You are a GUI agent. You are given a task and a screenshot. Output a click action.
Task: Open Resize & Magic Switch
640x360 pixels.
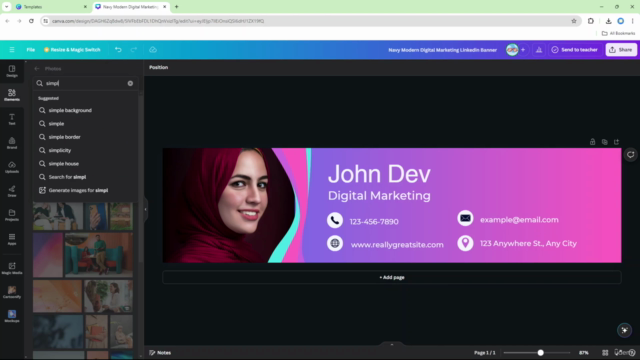[x=72, y=50]
